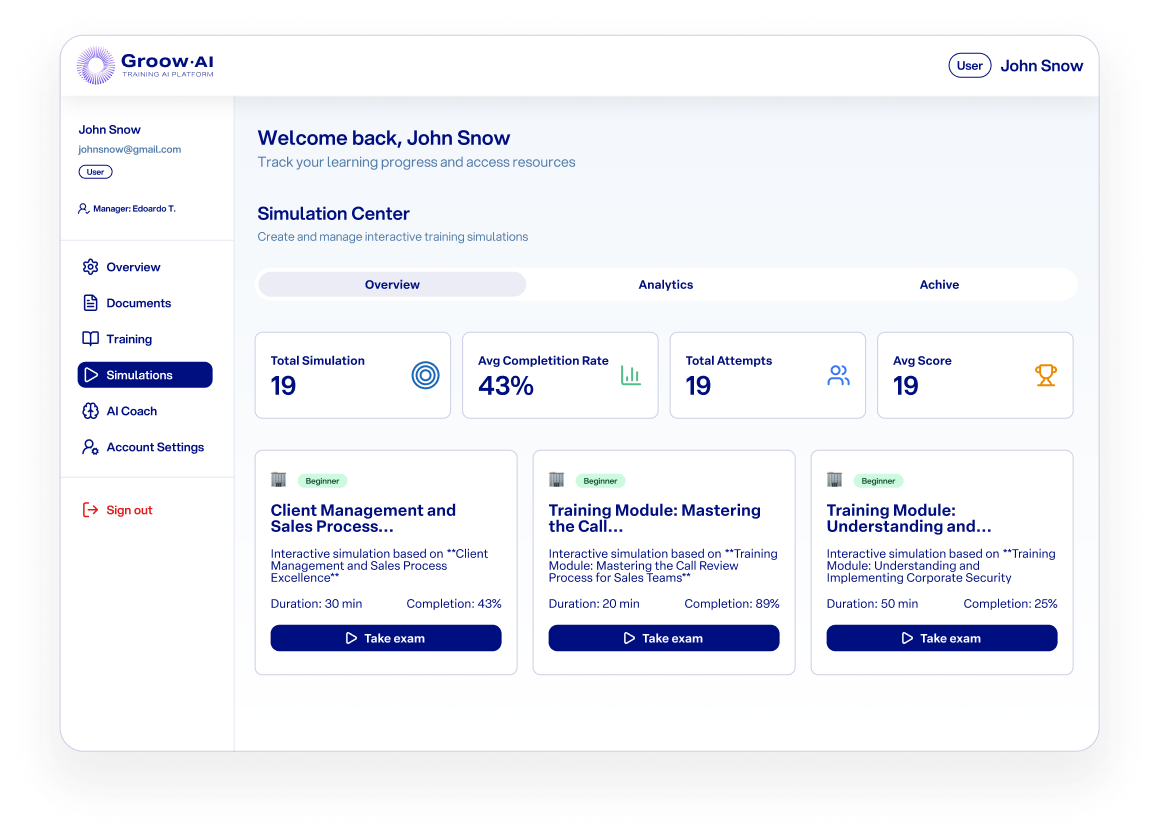This screenshot has height=837, width=1160.
Task: Click the User badge in the top header
Action: pyautogui.click(x=969, y=66)
